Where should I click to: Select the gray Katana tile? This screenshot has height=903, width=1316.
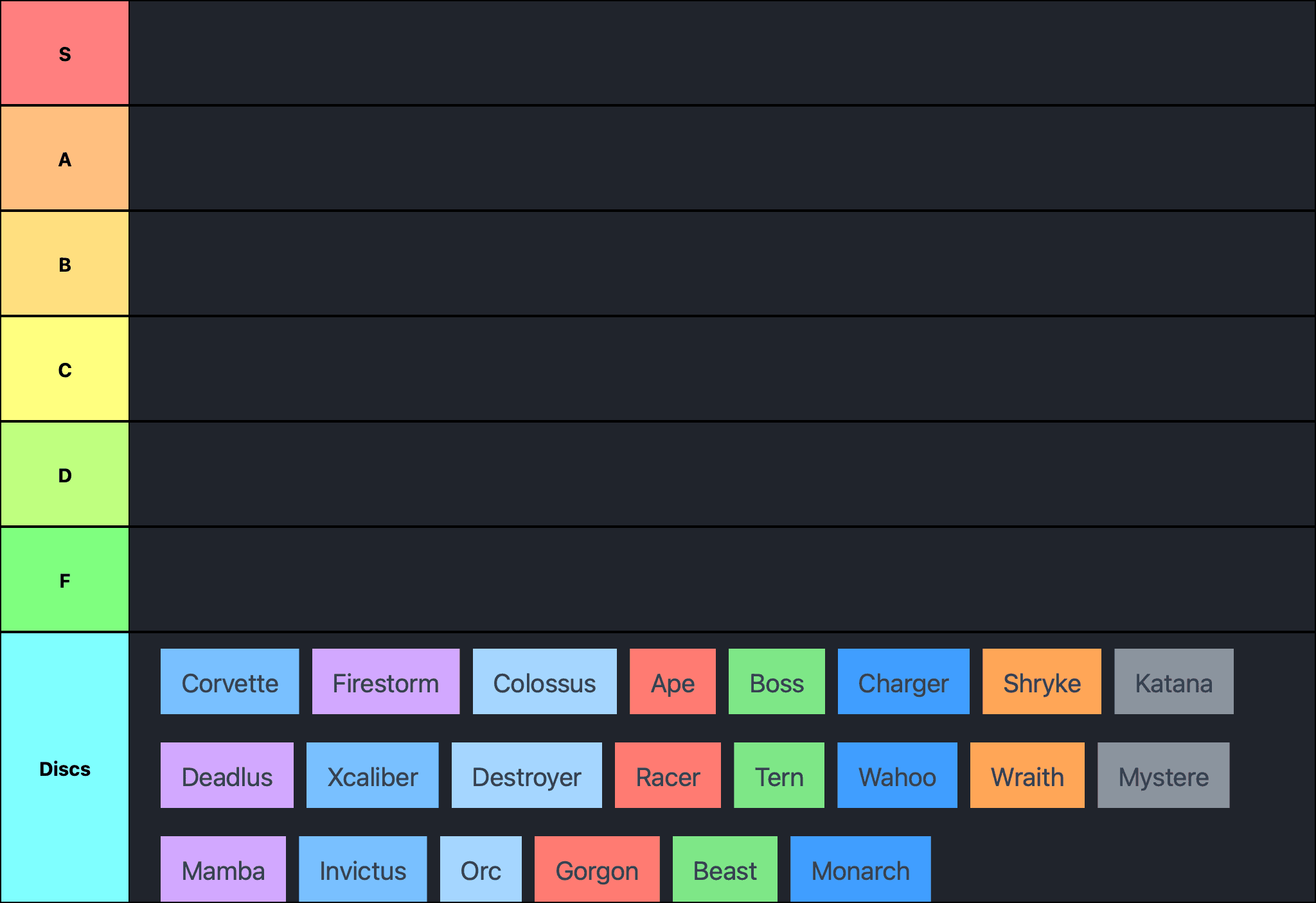point(1173,682)
